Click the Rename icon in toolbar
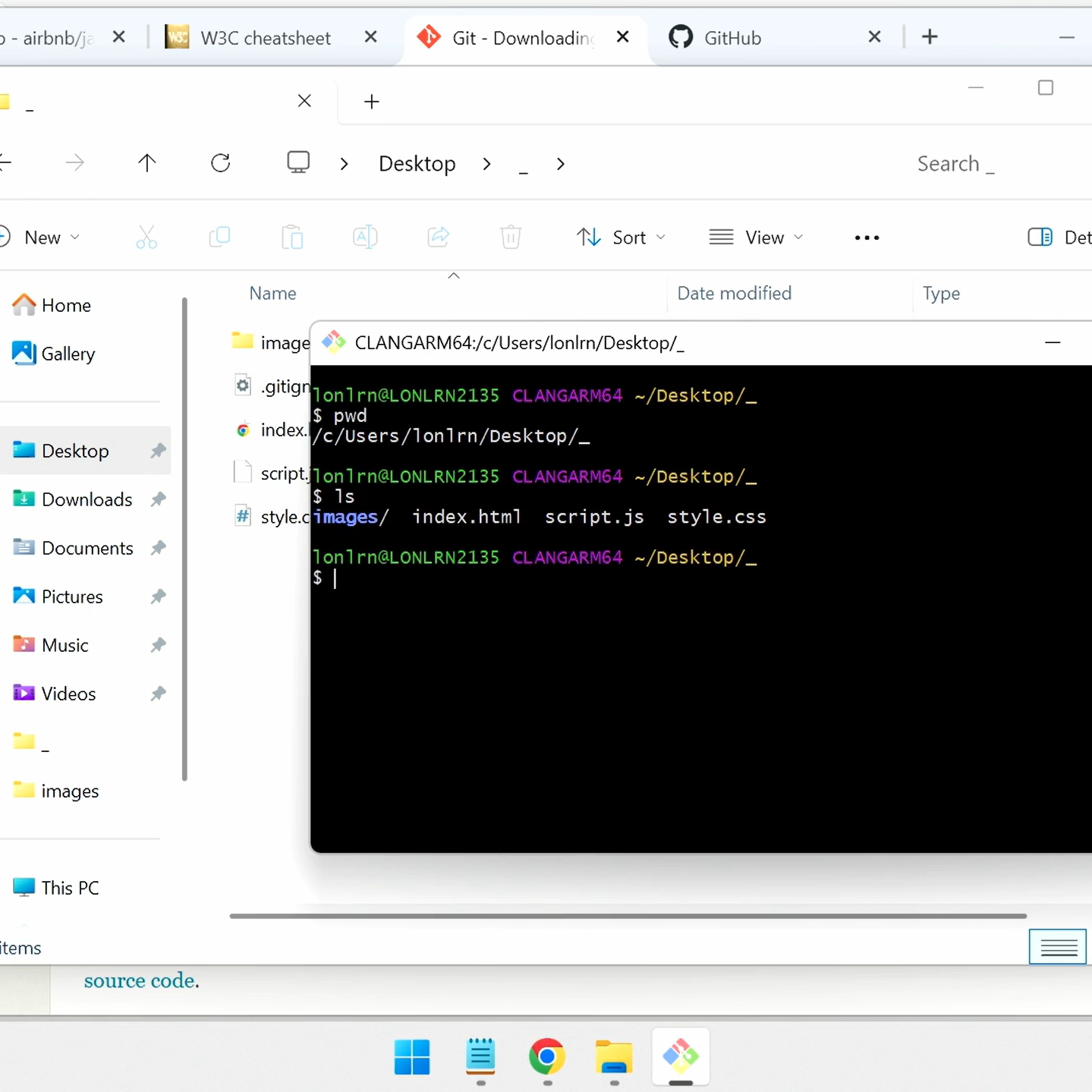1092x1092 pixels. point(365,238)
